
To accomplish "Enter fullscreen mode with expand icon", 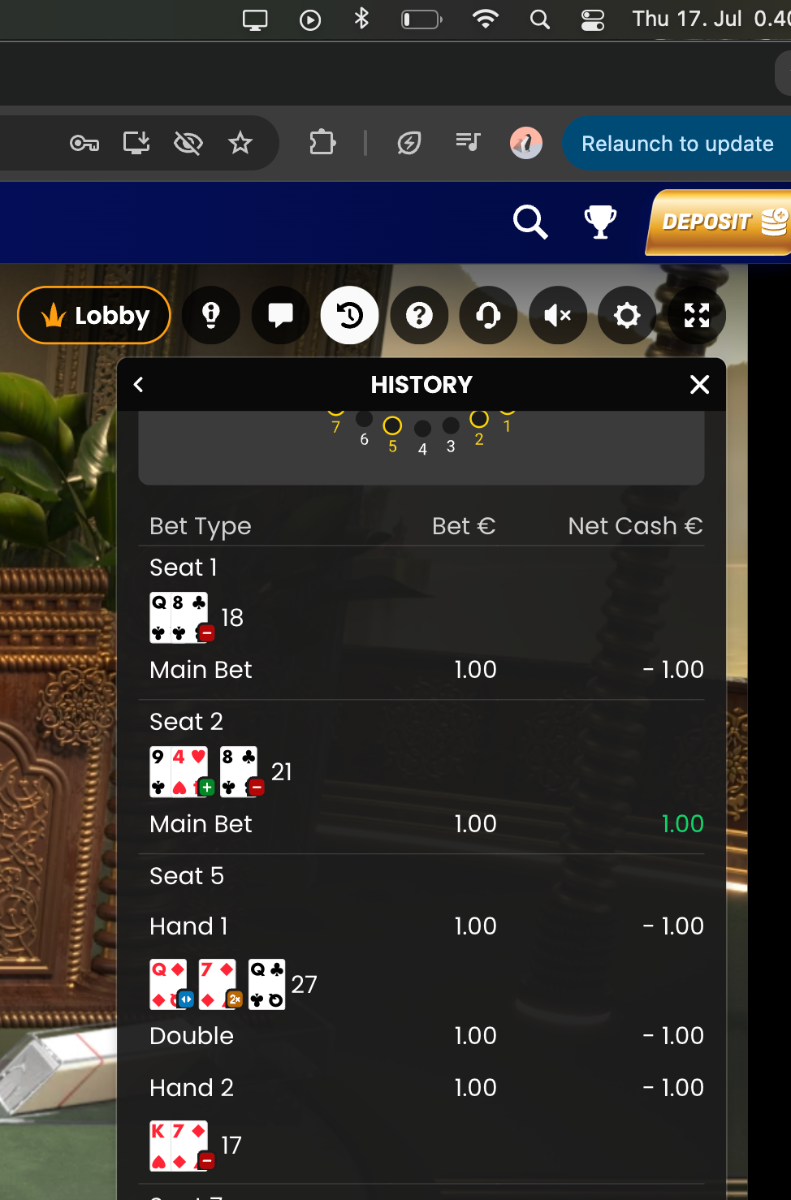I will (696, 316).
